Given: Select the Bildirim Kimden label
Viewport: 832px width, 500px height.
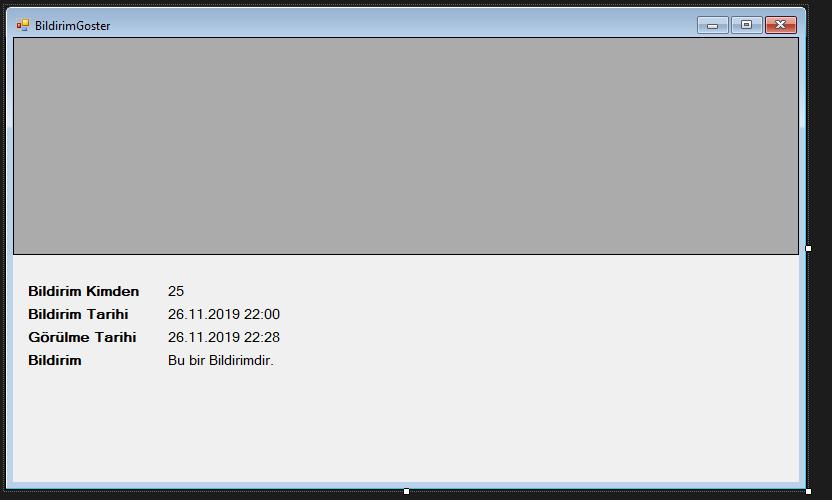Looking at the screenshot, I should click(x=83, y=291).
